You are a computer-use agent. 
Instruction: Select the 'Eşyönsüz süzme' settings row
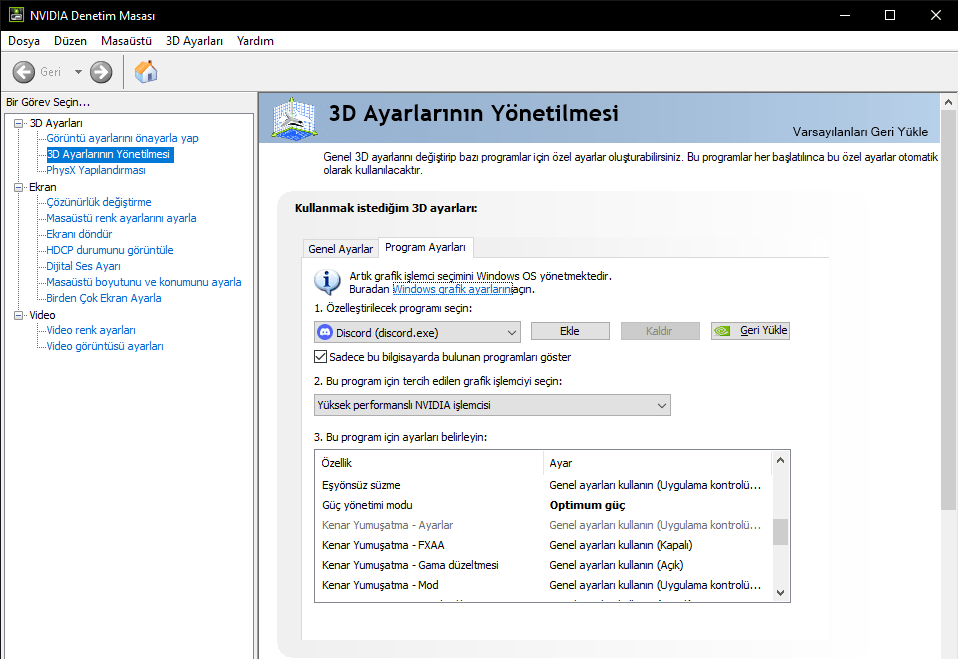point(543,485)
